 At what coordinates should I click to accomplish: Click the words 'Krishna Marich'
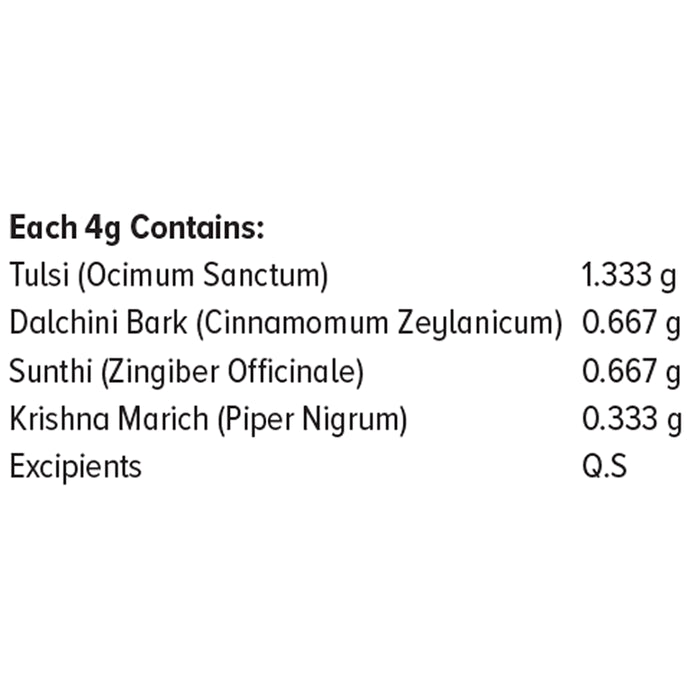pyautogui.click(x=109, y=418)
